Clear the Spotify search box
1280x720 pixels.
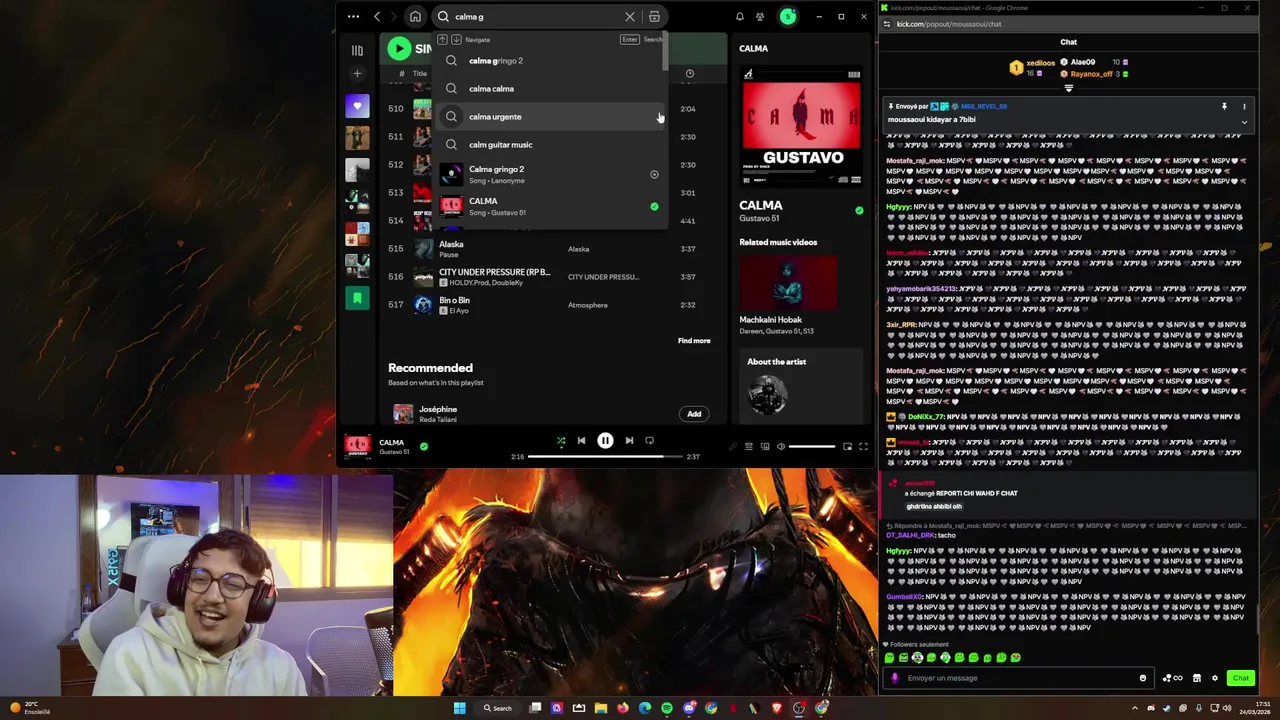(630, 17)
